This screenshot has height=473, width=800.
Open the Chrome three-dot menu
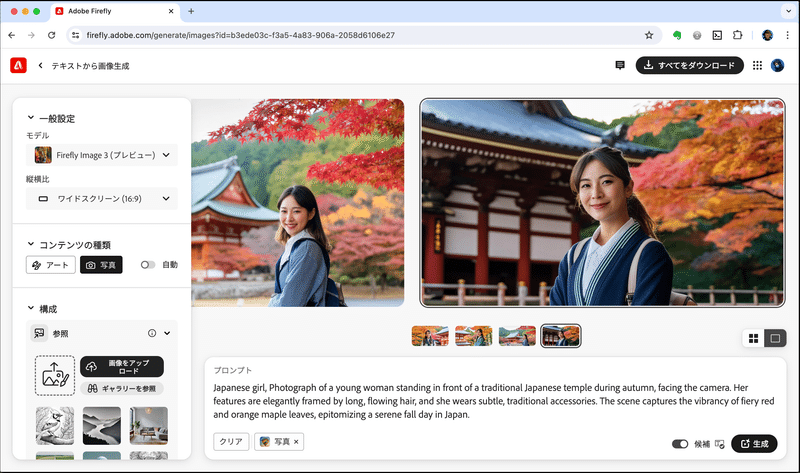coord(787,35)
